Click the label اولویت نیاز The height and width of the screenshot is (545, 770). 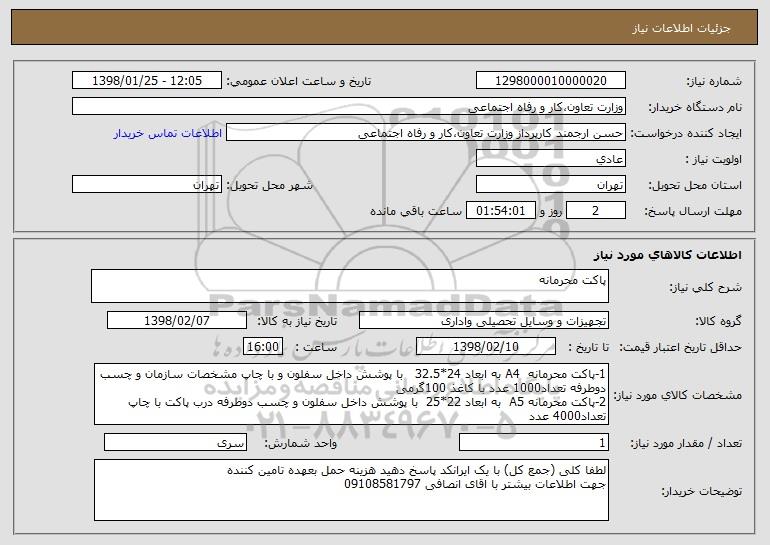(x=714, y=160)
